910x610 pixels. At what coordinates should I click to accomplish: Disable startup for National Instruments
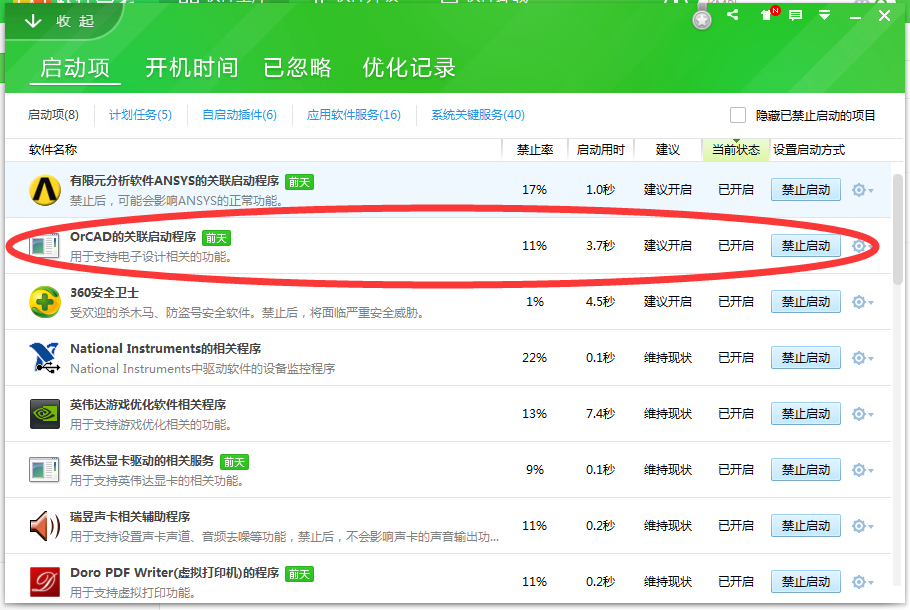806,358
